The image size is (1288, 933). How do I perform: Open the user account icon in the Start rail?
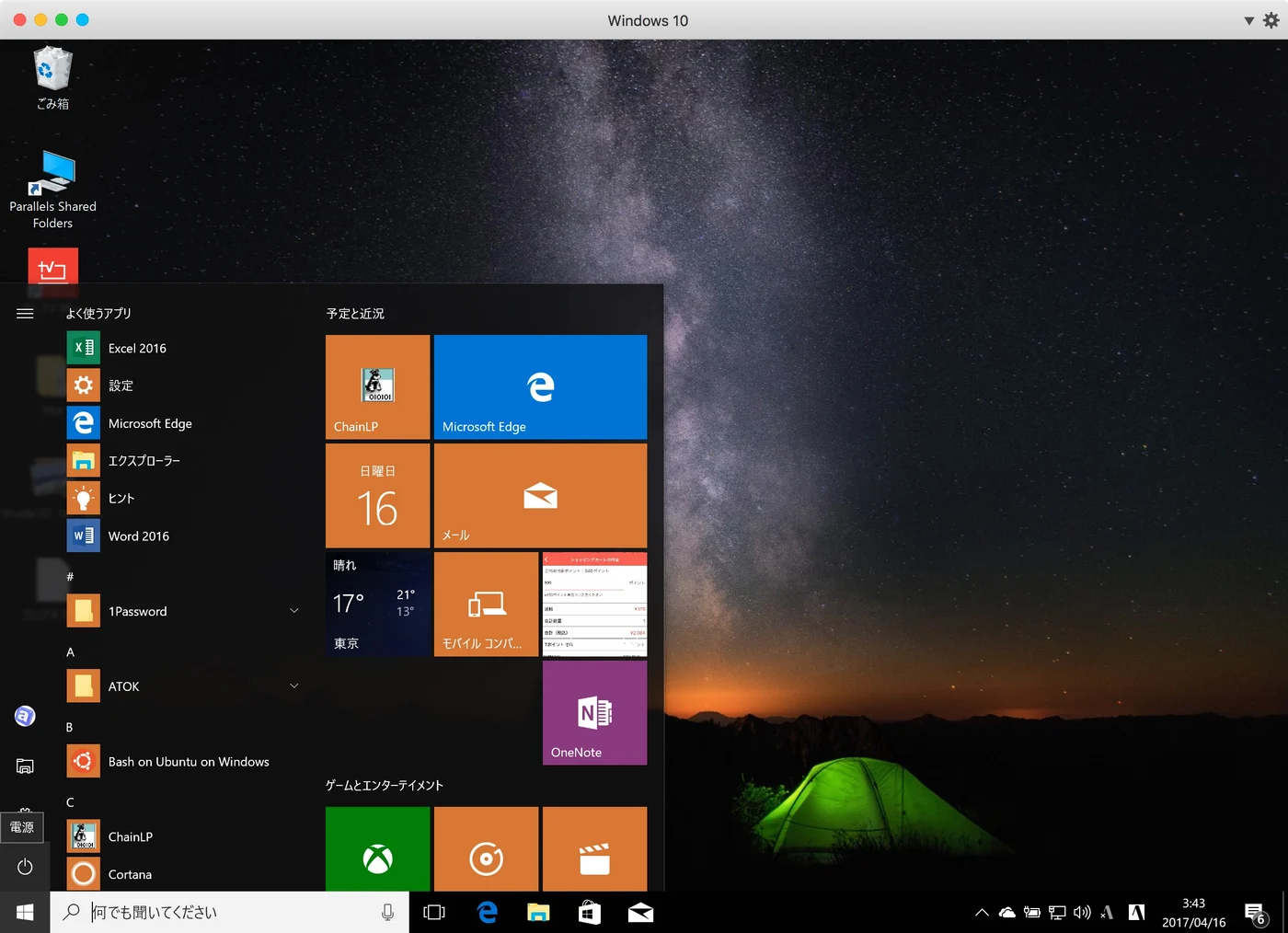(x=25, y=716)
